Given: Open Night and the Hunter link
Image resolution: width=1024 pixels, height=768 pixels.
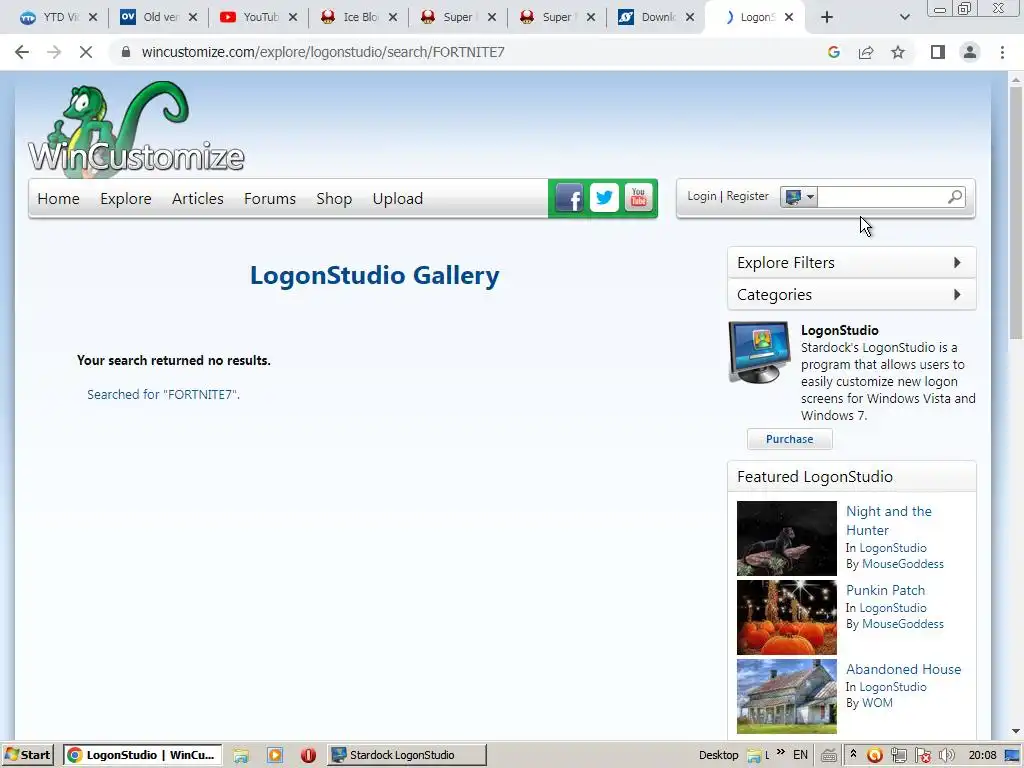Looking at the screenshot, I should click(889, 520).
